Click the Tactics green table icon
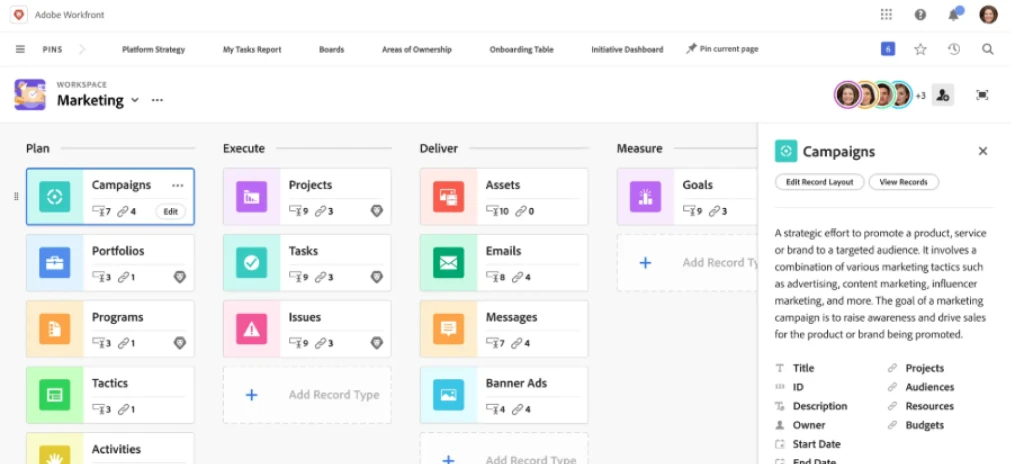 point(55,395)
